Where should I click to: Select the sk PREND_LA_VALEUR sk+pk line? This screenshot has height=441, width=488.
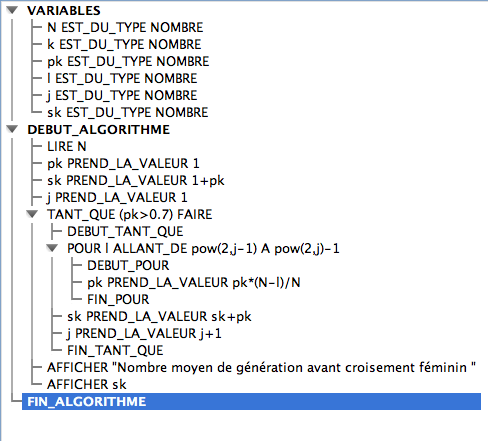(x=159, y=316)
